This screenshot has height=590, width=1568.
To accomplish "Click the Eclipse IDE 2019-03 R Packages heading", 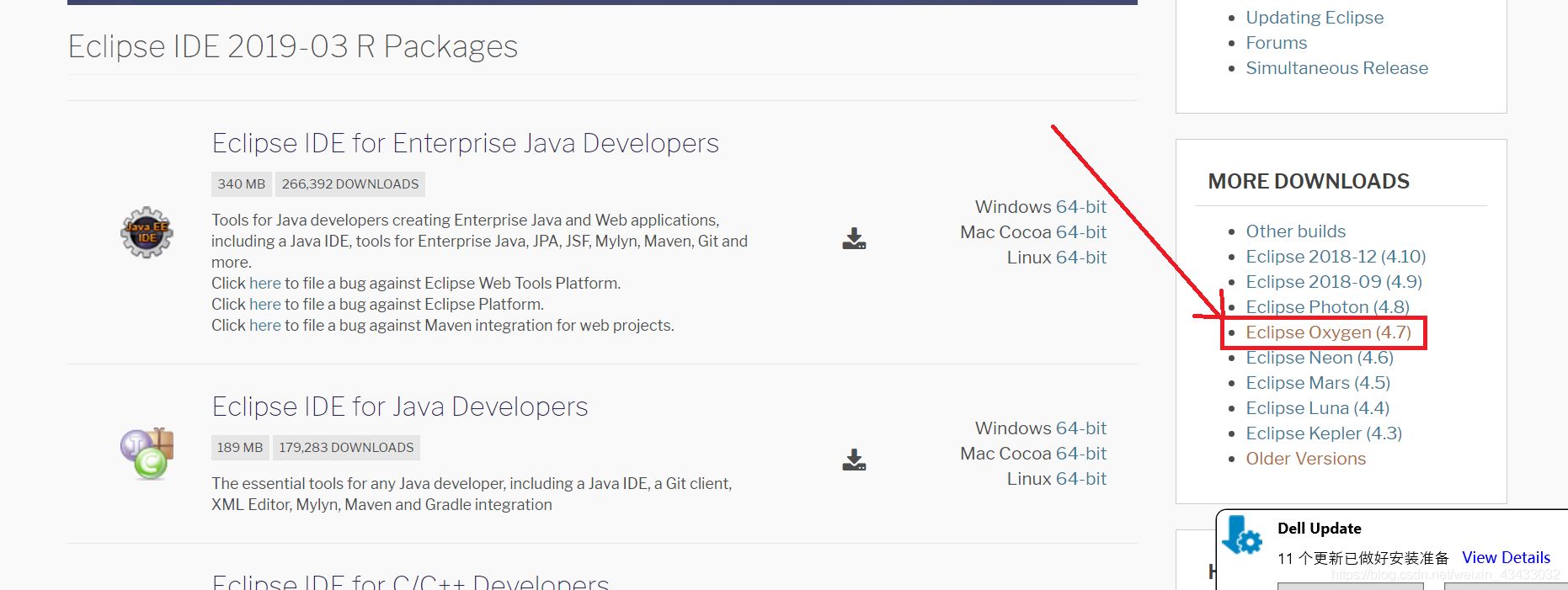I will 293,47.
